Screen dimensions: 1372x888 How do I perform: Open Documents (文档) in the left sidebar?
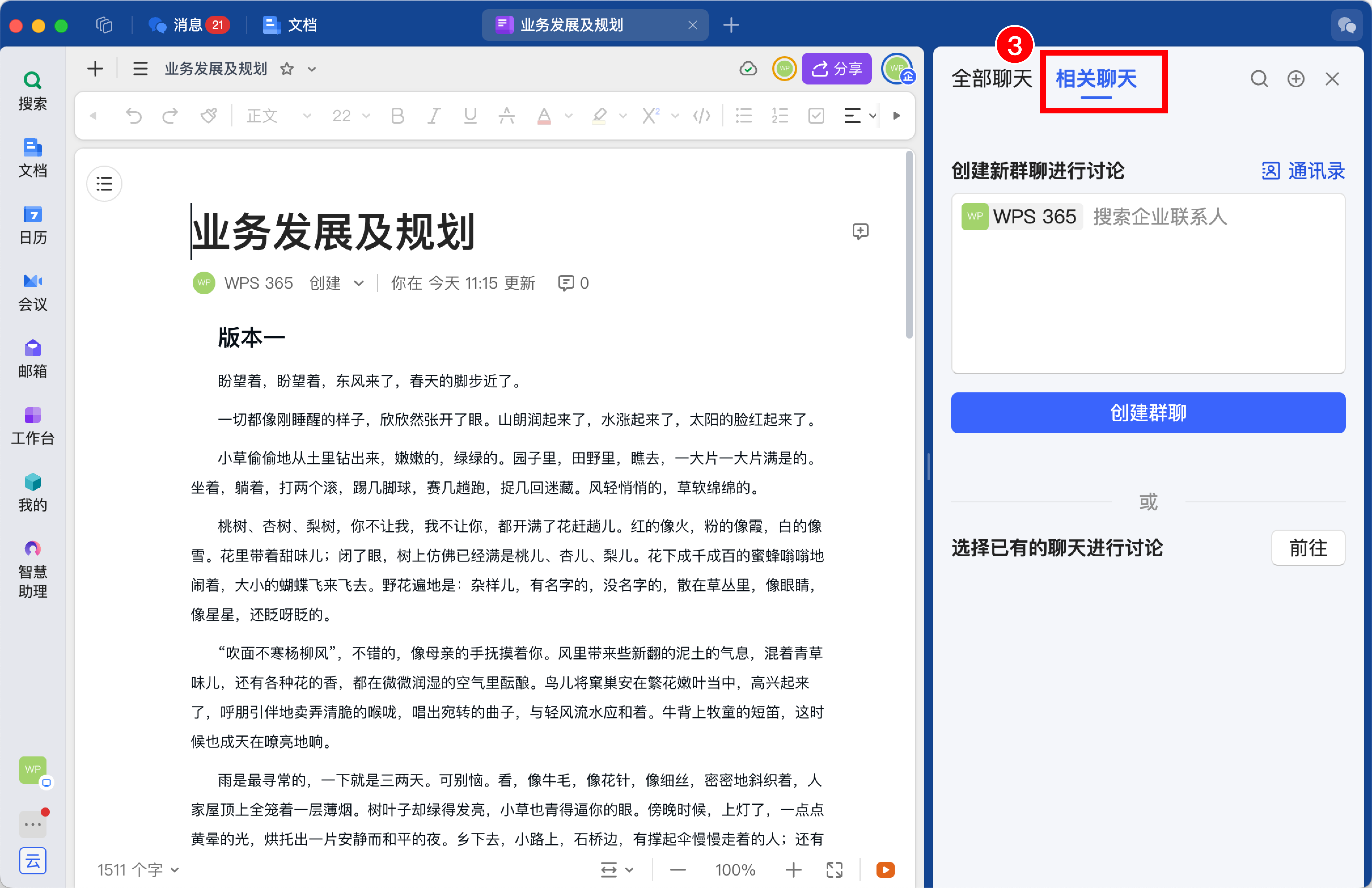pos(32,158)
